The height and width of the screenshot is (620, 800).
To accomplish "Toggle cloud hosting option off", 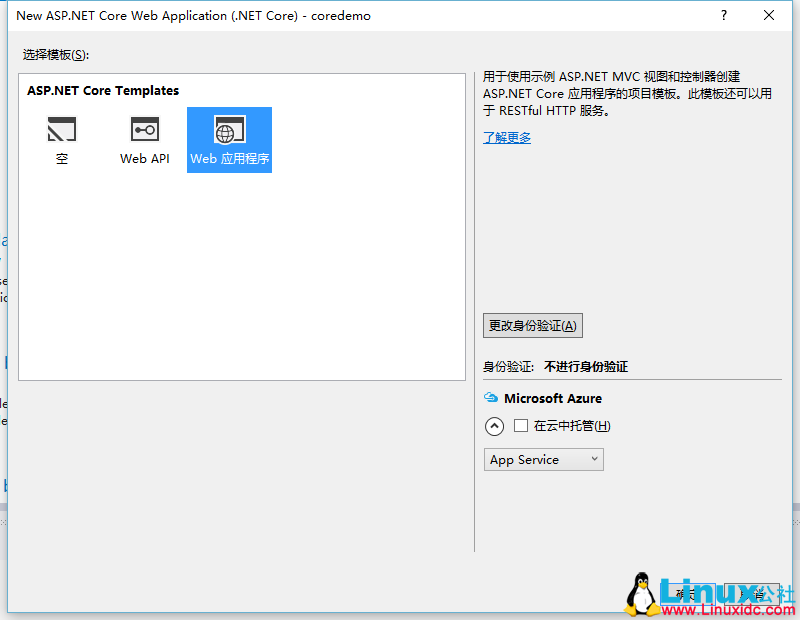I will [x=521, y=425].
